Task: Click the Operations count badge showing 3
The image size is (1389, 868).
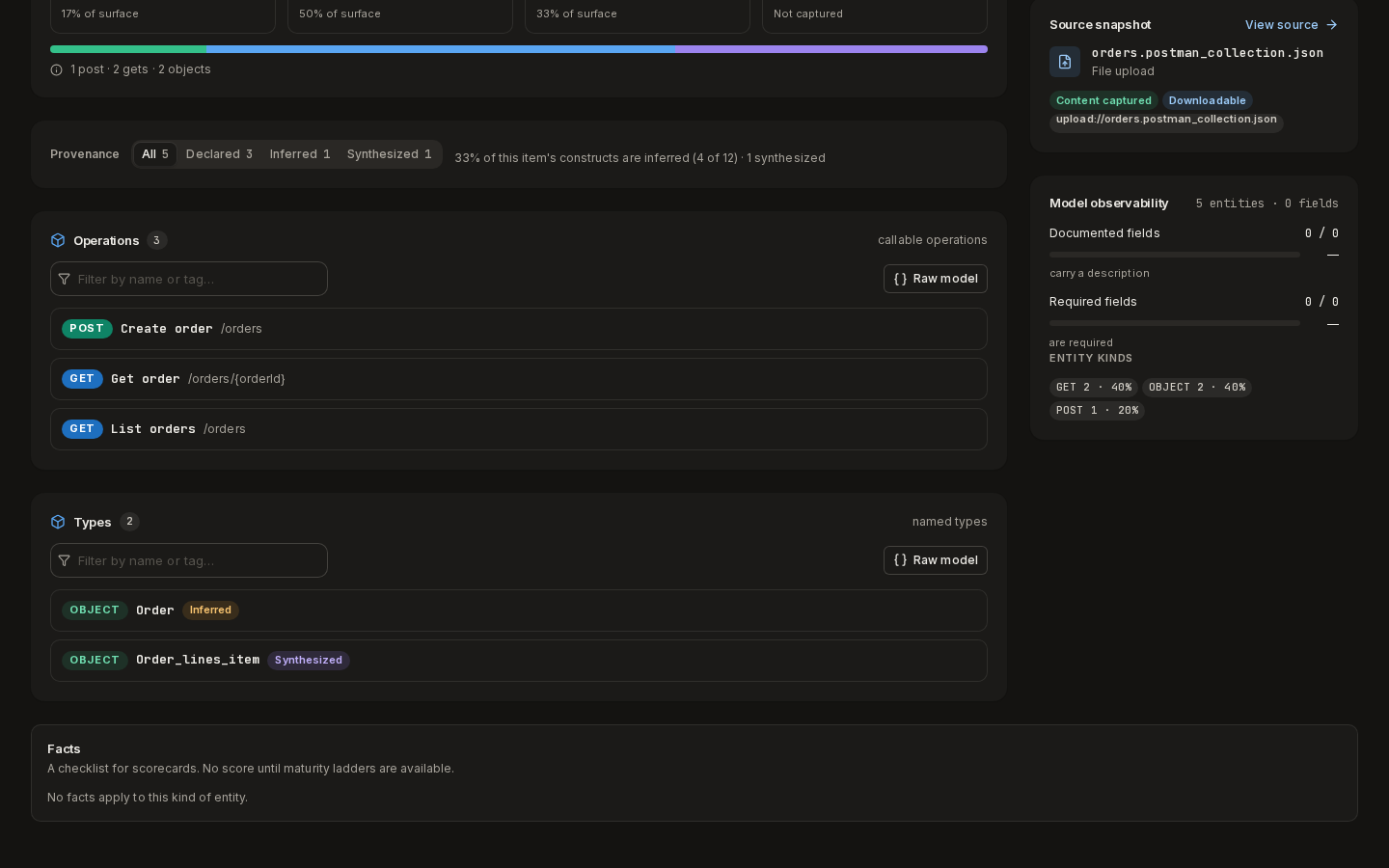Action: [156, 240]
